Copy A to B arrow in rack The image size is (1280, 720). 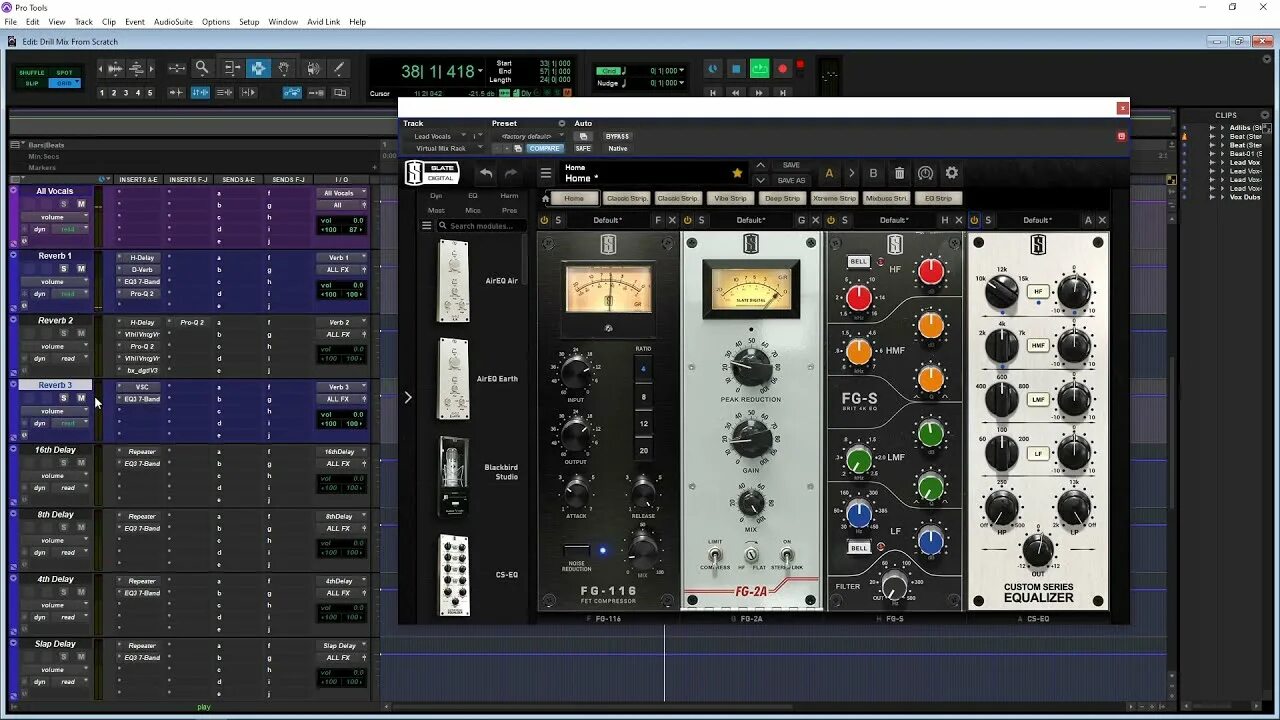pos(851,173)
